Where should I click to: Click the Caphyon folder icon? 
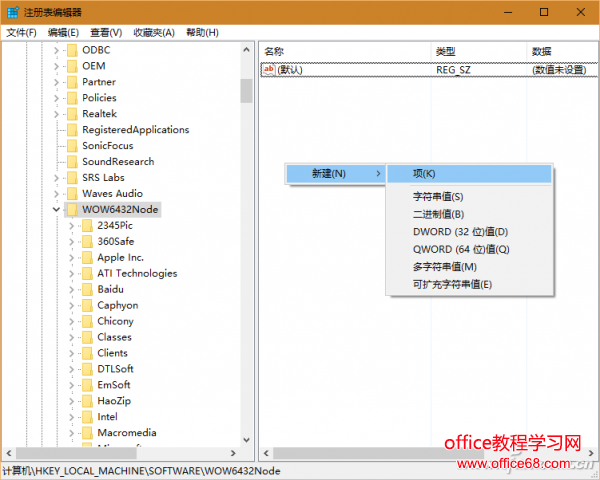[87, 305]
